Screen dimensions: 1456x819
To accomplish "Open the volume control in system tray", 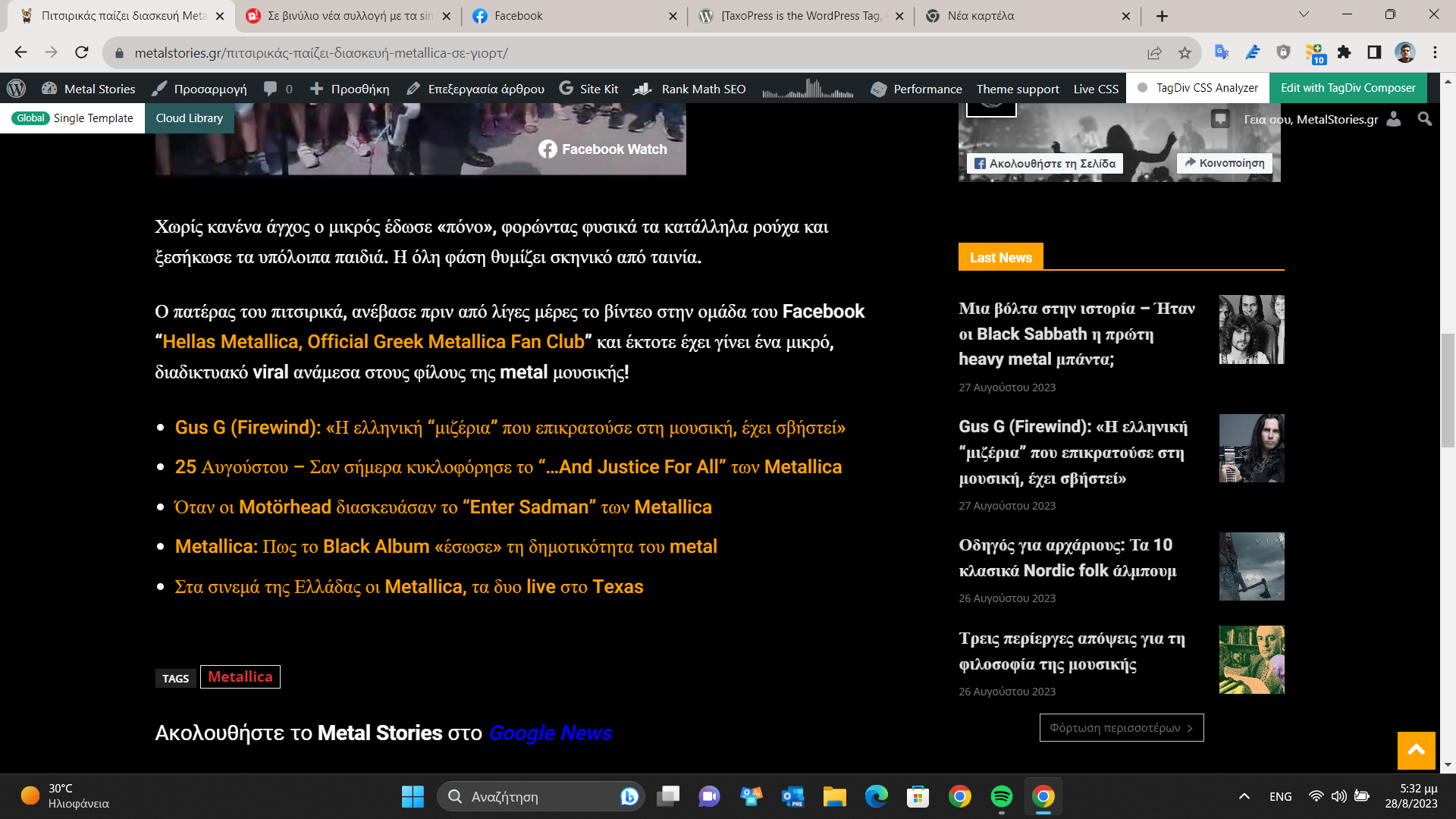I will pos(1339,796).
